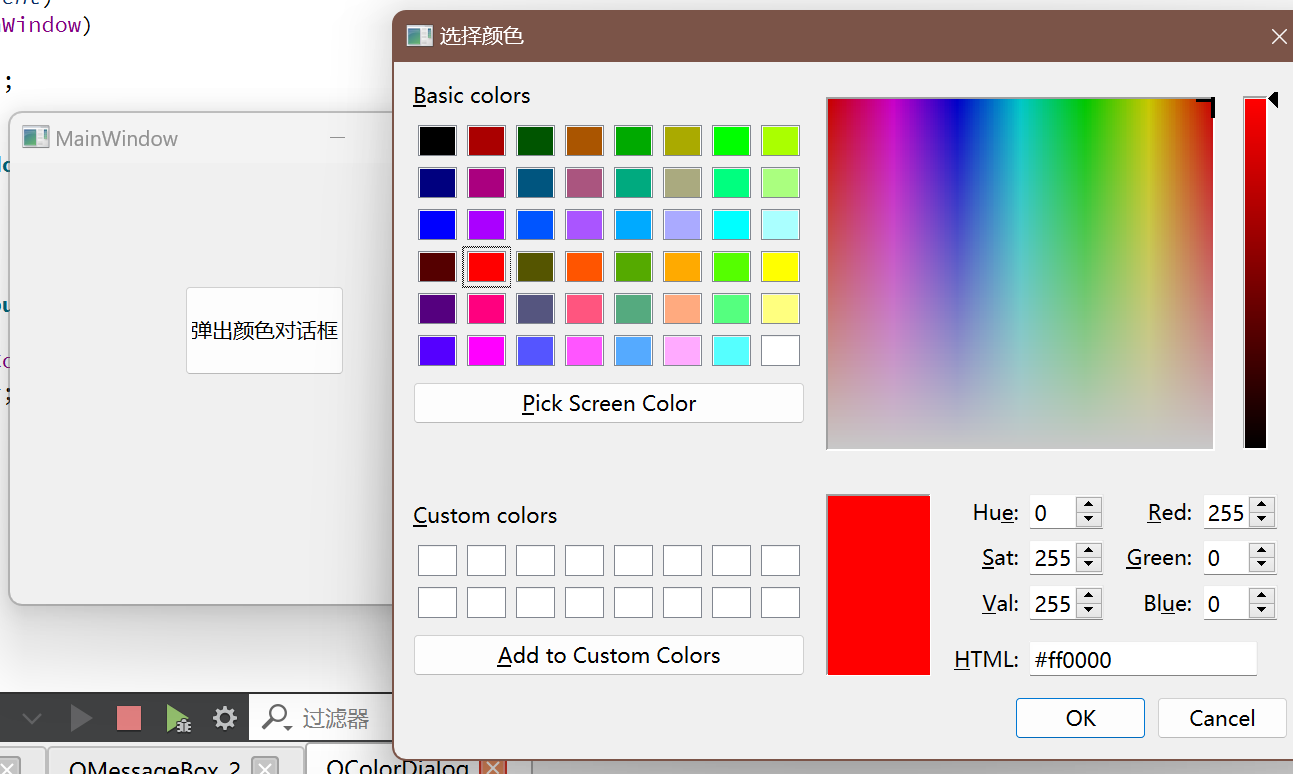Viewport: 1293px width, 774px height.
Task: Select the last custom color slot in second row
Action: tap(780, 602)
